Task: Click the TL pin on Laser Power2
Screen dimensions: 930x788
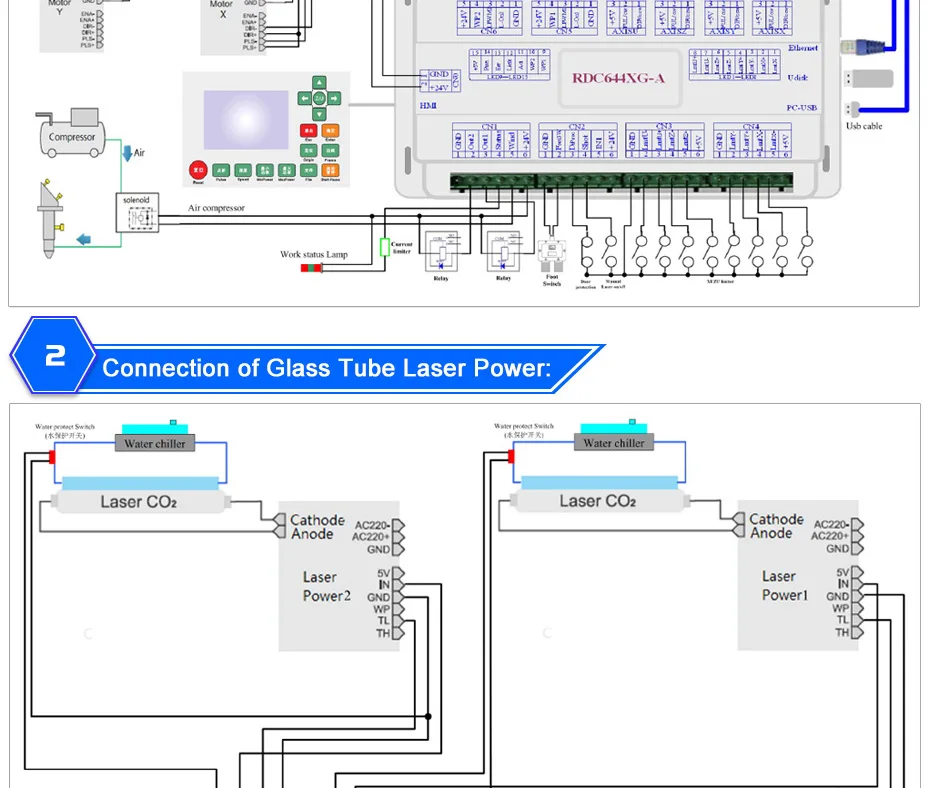Action: [398, 621]
